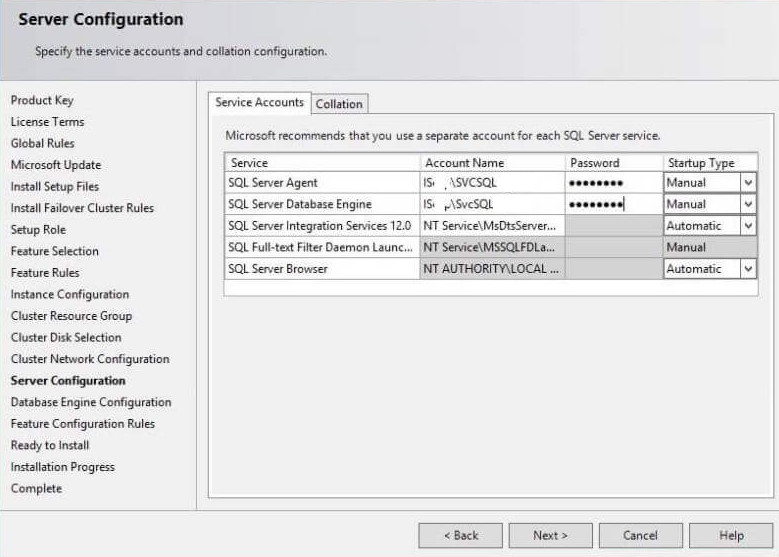
Task: Click the Account Name column header
Action: (464, 163)
